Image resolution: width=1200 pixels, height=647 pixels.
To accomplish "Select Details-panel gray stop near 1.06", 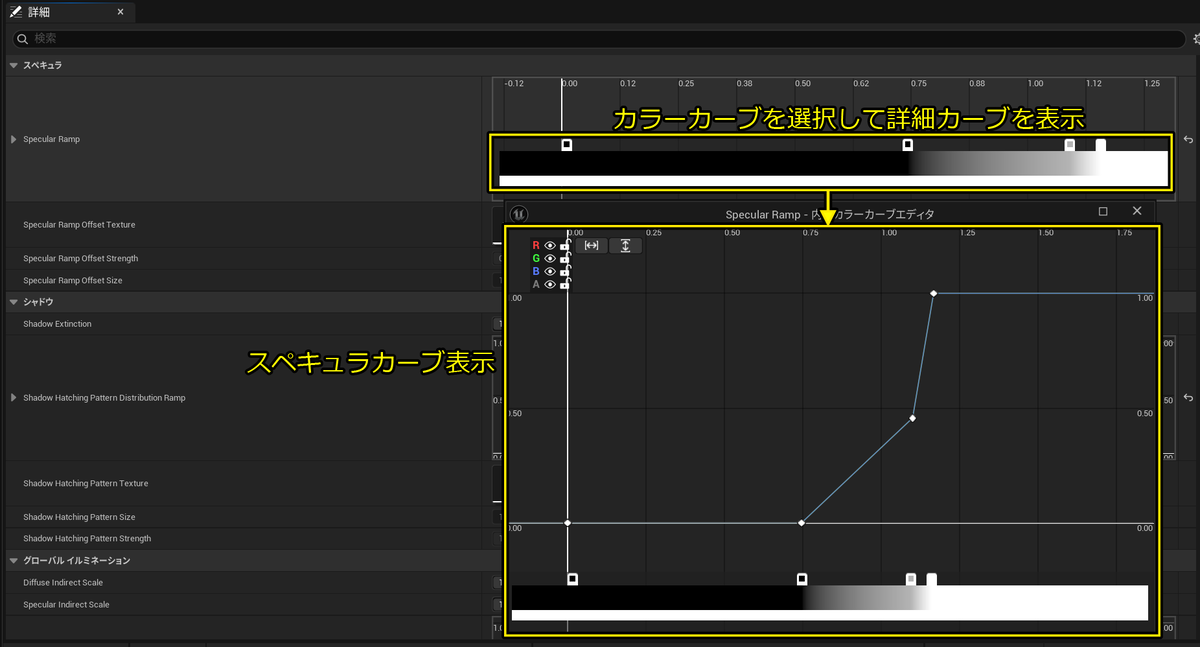I will tap(1070, 145).
